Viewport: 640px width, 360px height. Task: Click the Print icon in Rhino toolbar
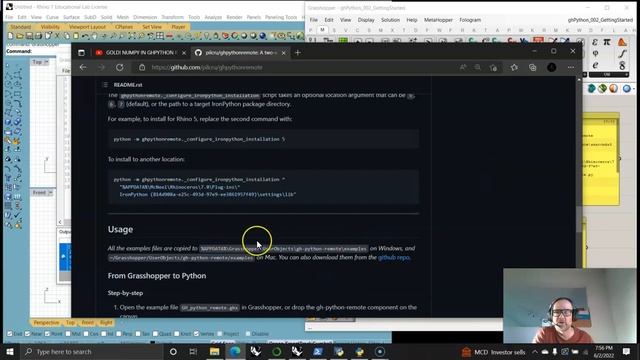coord(38,36)
